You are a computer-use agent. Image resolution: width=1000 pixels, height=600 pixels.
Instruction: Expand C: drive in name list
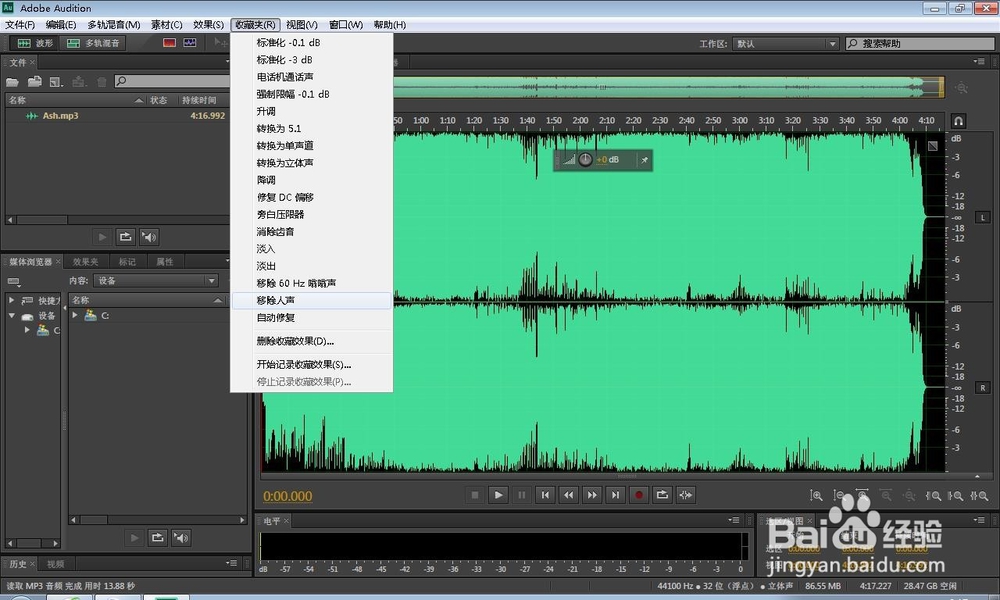[x=75, y=315]
